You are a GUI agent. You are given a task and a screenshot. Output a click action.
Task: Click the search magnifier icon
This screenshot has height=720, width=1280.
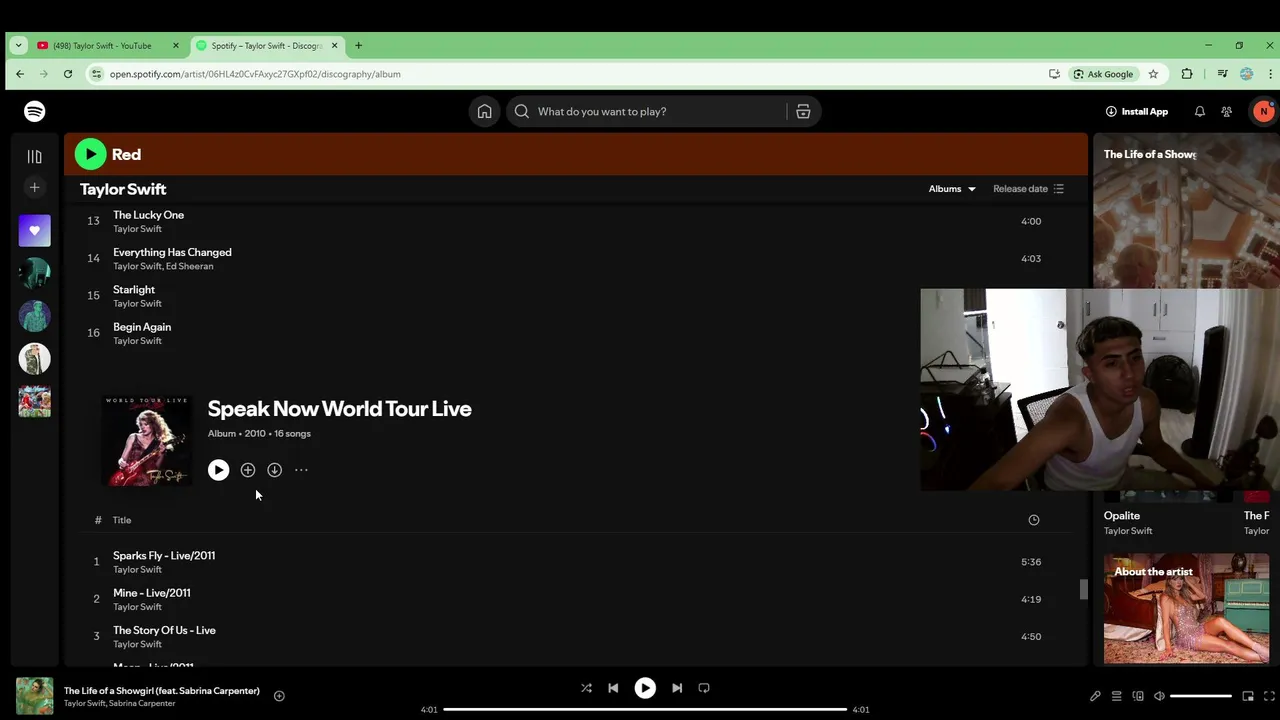(521, 111)
